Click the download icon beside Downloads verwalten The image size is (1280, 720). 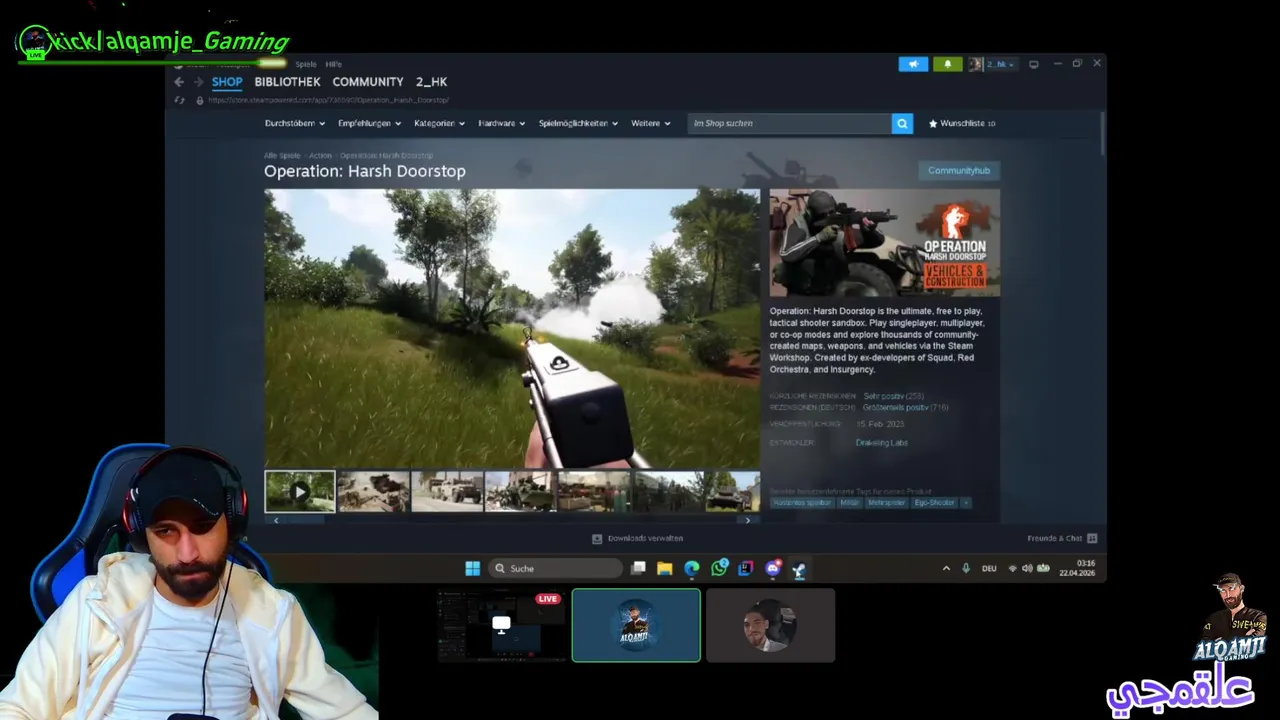pos(597,538)
